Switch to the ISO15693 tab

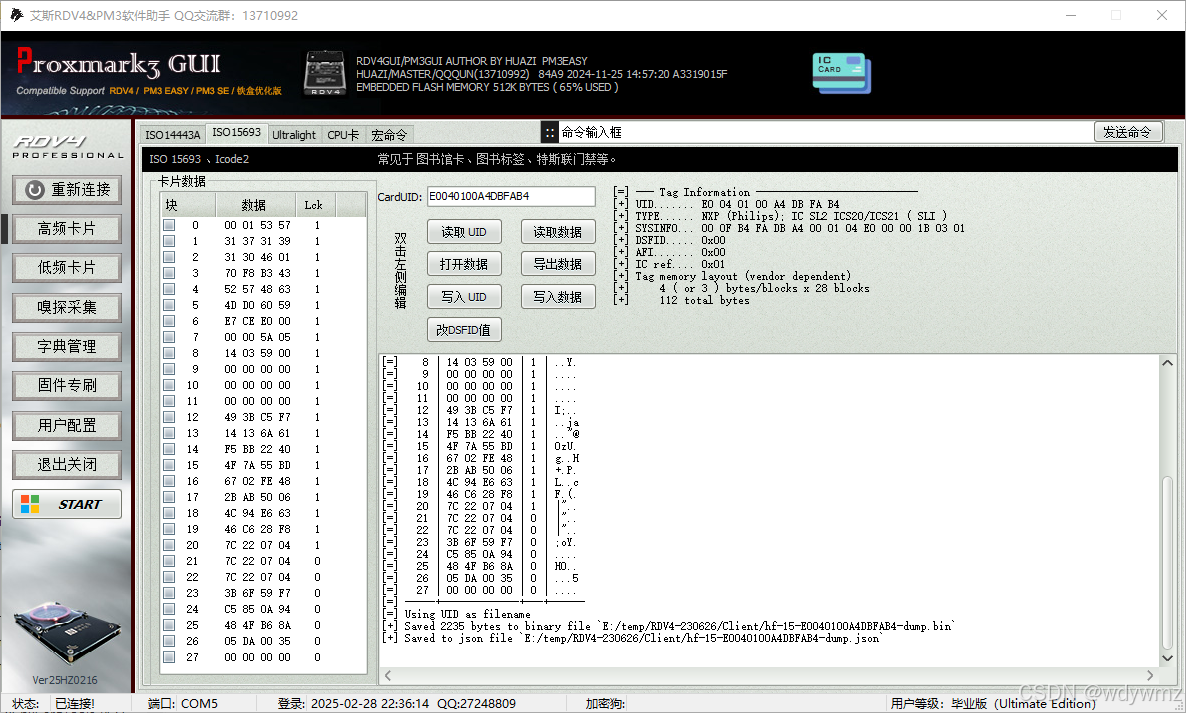236,132
